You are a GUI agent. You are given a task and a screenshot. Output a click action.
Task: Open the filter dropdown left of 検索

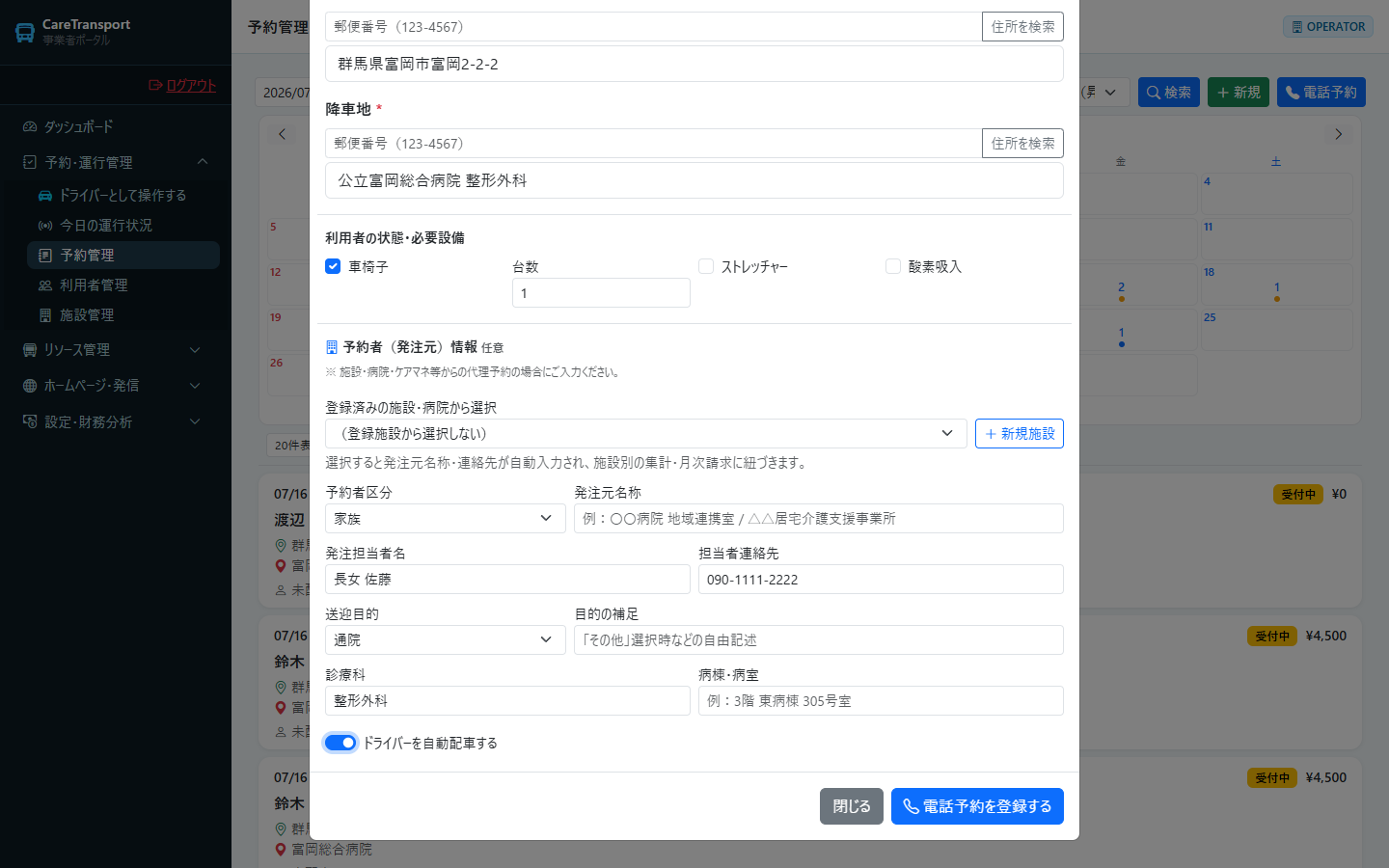(1104, 92)
